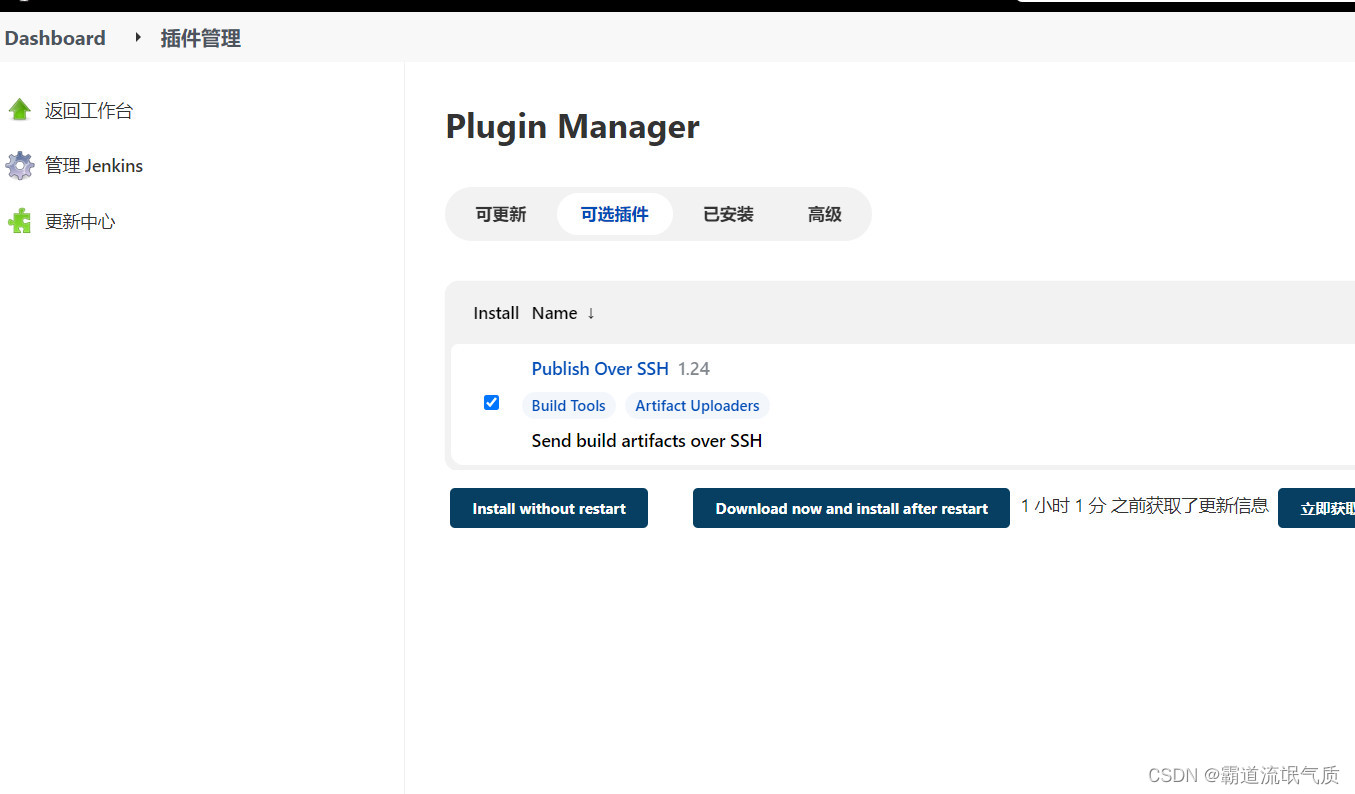Sort the plugin list by Name column
The width and height of the screenshot is (1355, 794).
pyautogui.click(x=564, y=313)
